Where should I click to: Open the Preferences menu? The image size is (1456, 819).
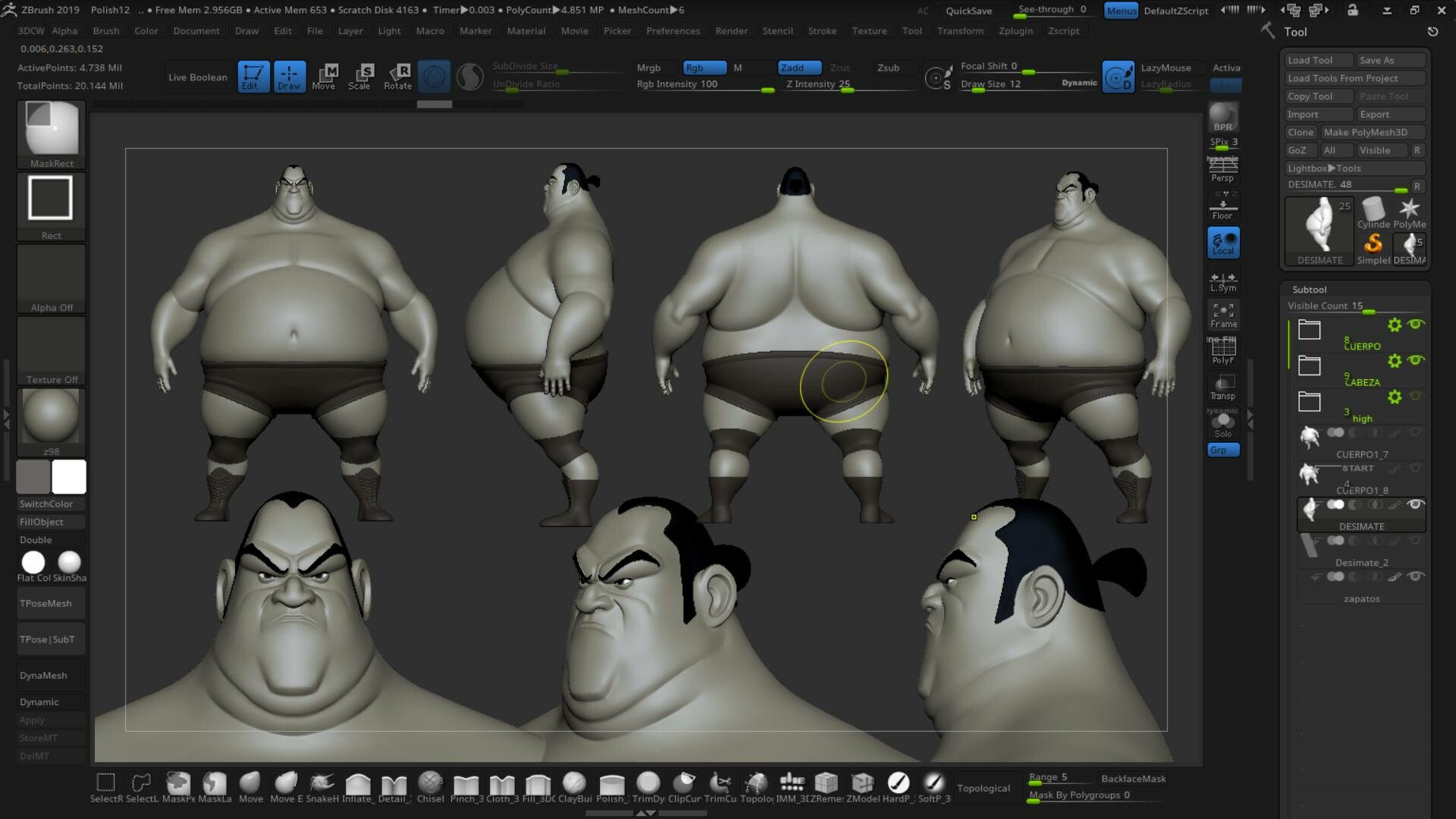pos(673,31)
